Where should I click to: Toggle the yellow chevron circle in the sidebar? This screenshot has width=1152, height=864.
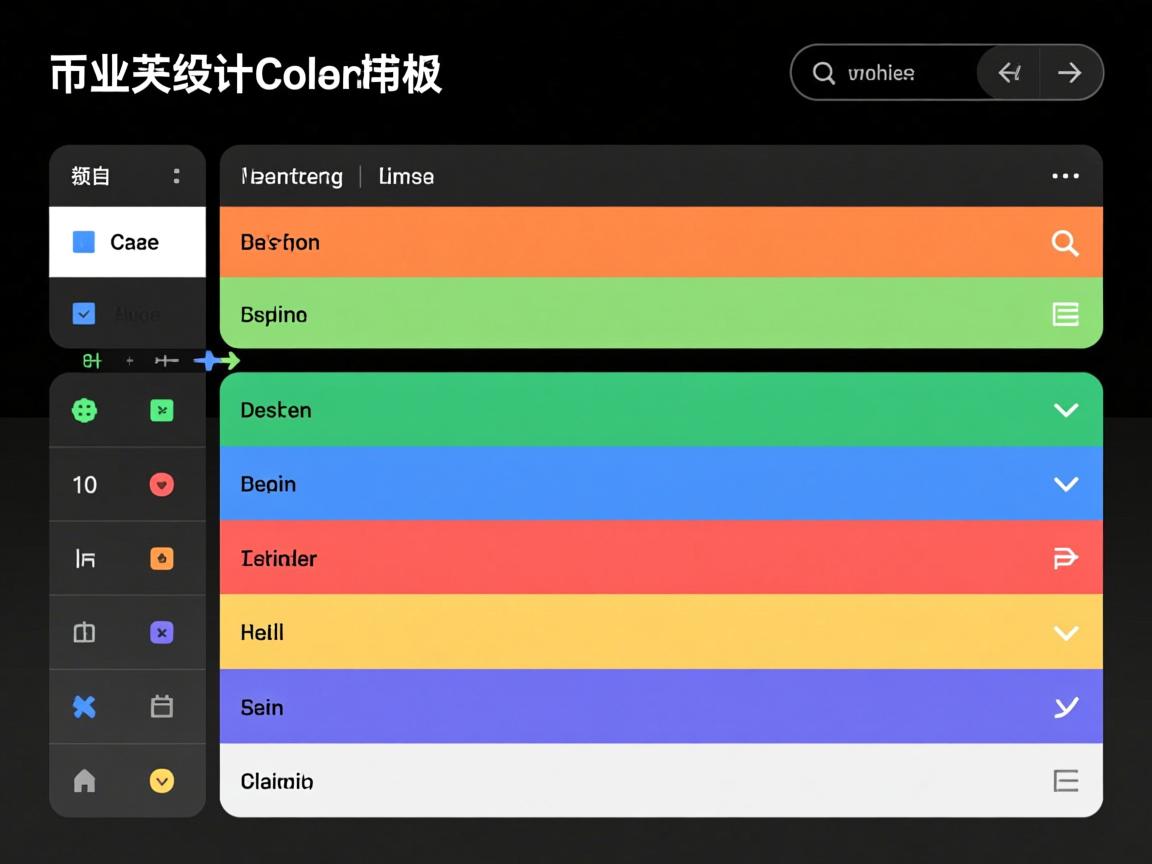[162, 781]
